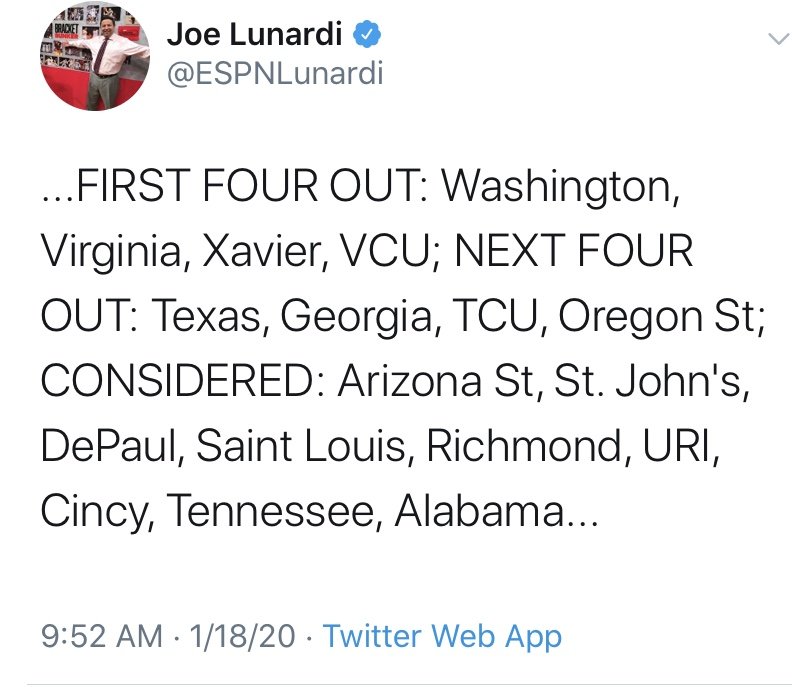Click the Bracket Bunker sign in avatar

(x=61, y=31)
